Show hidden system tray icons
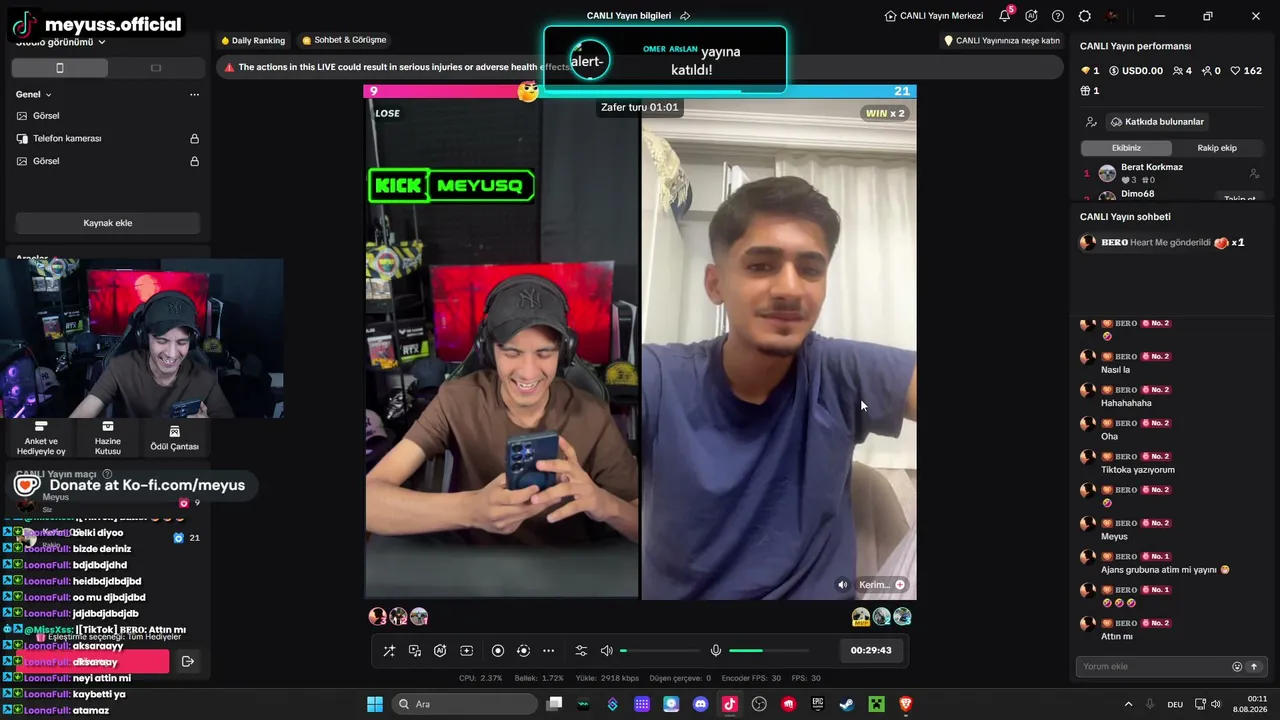1280x720 pixels. coord(1129,704)
